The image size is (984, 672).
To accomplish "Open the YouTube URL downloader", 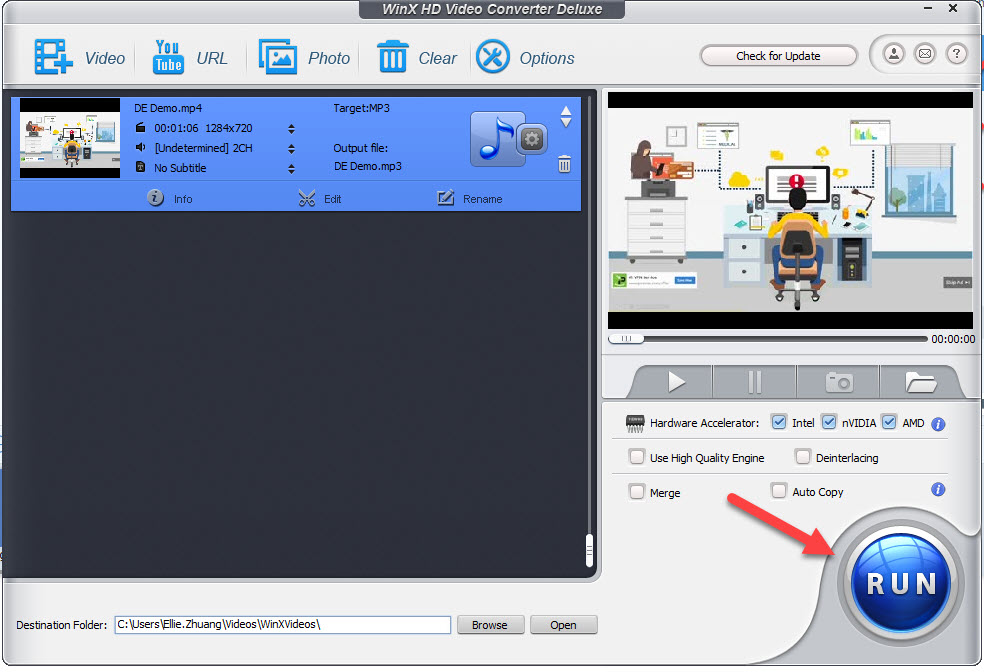I will point(168,57).
